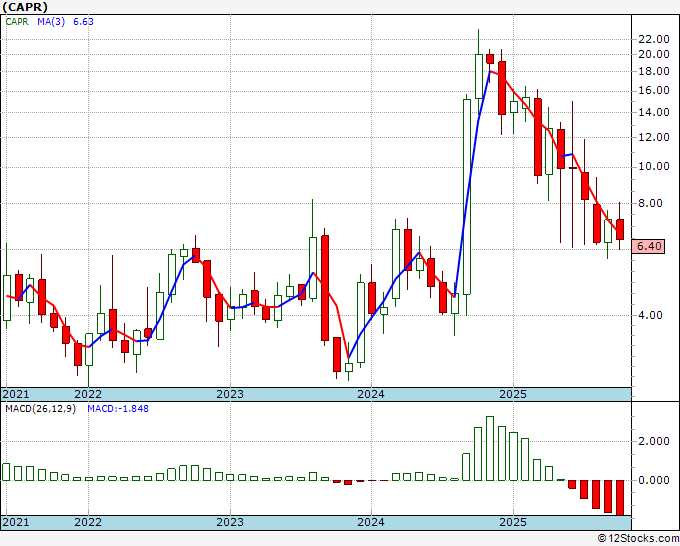The height and width of the screenshot is (546, 680).
Task: Click the 10.00 price axis label
Action: coord(654,167)
